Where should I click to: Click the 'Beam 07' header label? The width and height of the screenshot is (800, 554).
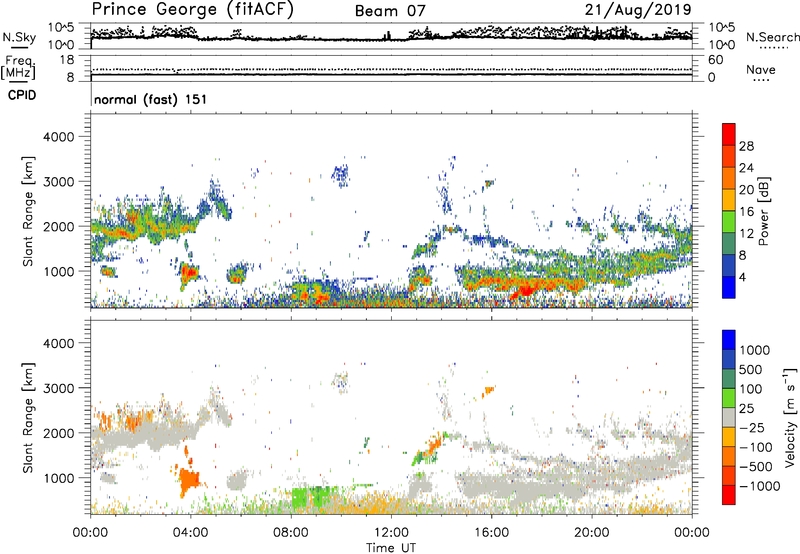click(x=390, y=11)
